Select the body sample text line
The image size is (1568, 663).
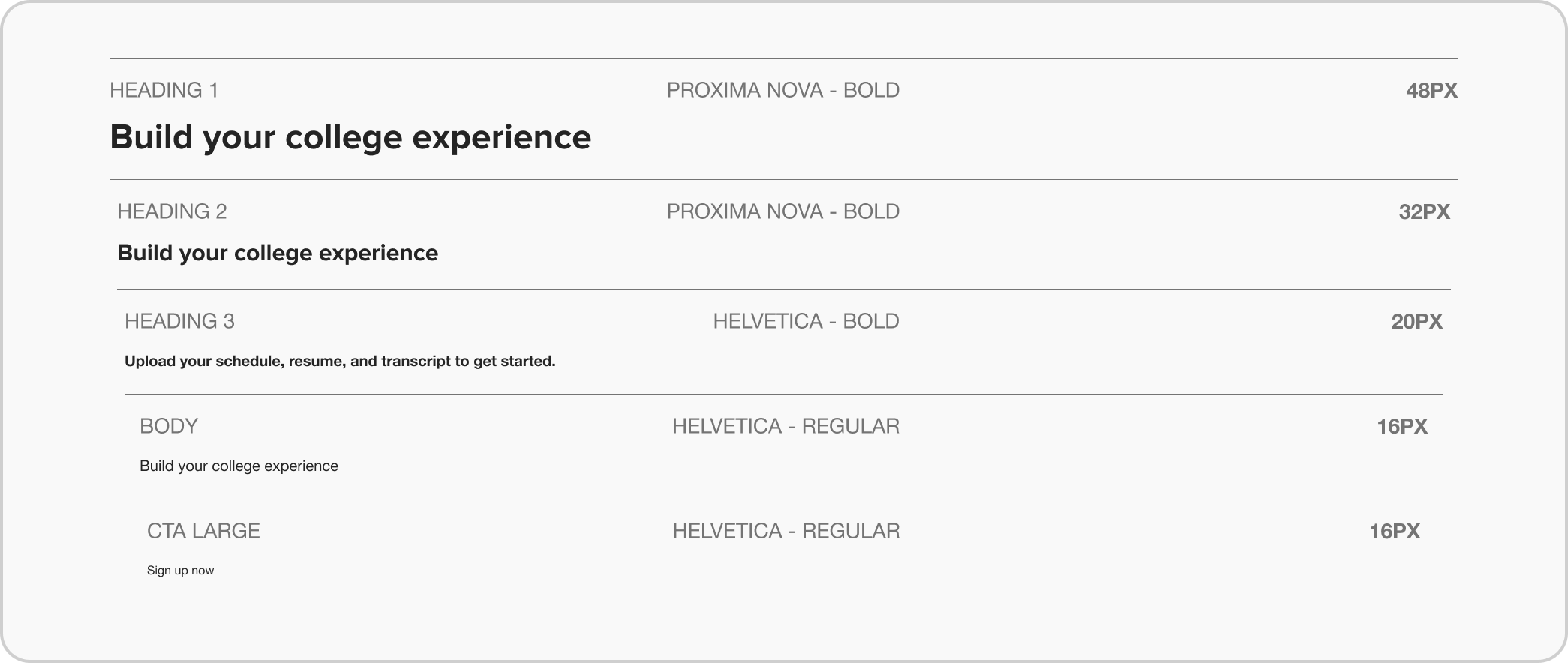[x=239, y=466]
